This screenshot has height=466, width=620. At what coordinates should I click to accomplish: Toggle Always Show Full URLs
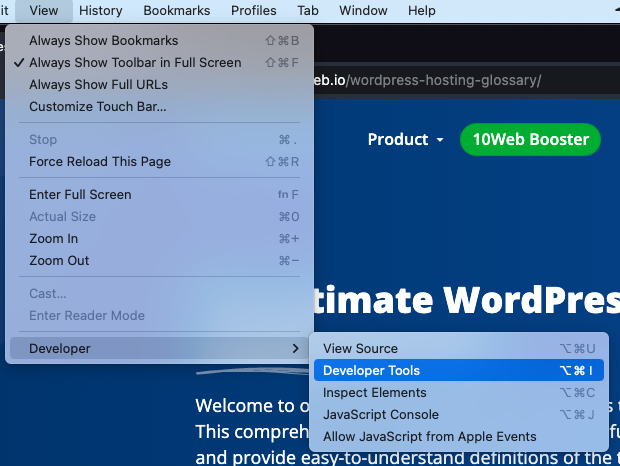(98, 85)
